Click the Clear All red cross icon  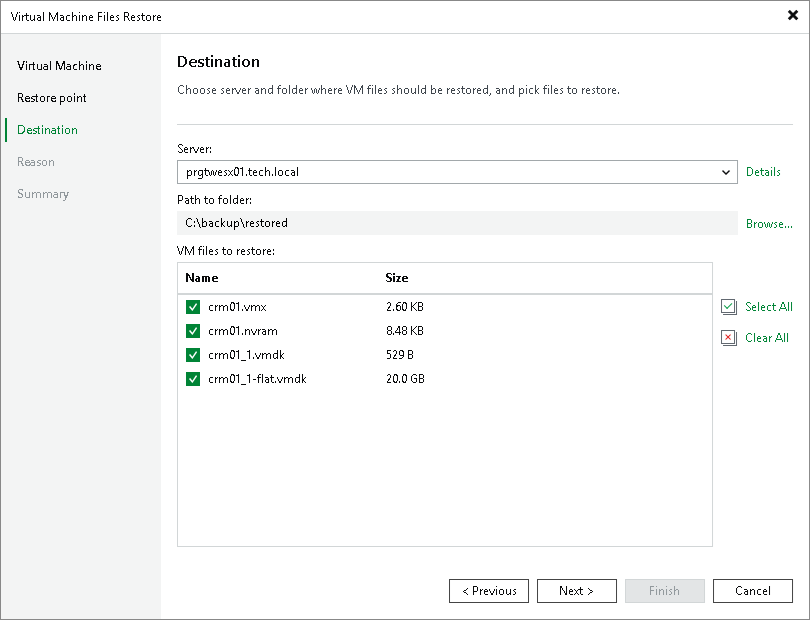click(729, 338)
